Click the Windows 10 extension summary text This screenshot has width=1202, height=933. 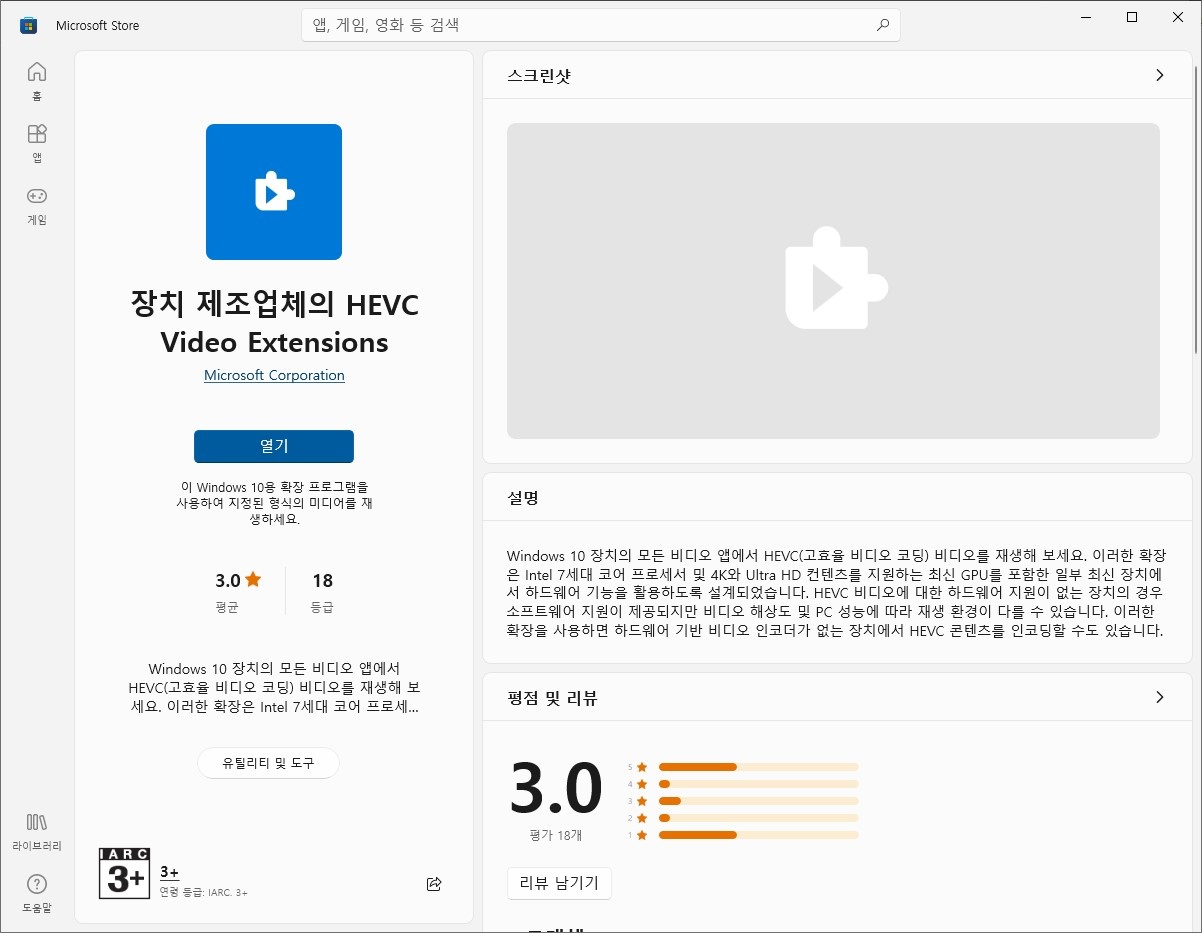(x=274, y=503)
